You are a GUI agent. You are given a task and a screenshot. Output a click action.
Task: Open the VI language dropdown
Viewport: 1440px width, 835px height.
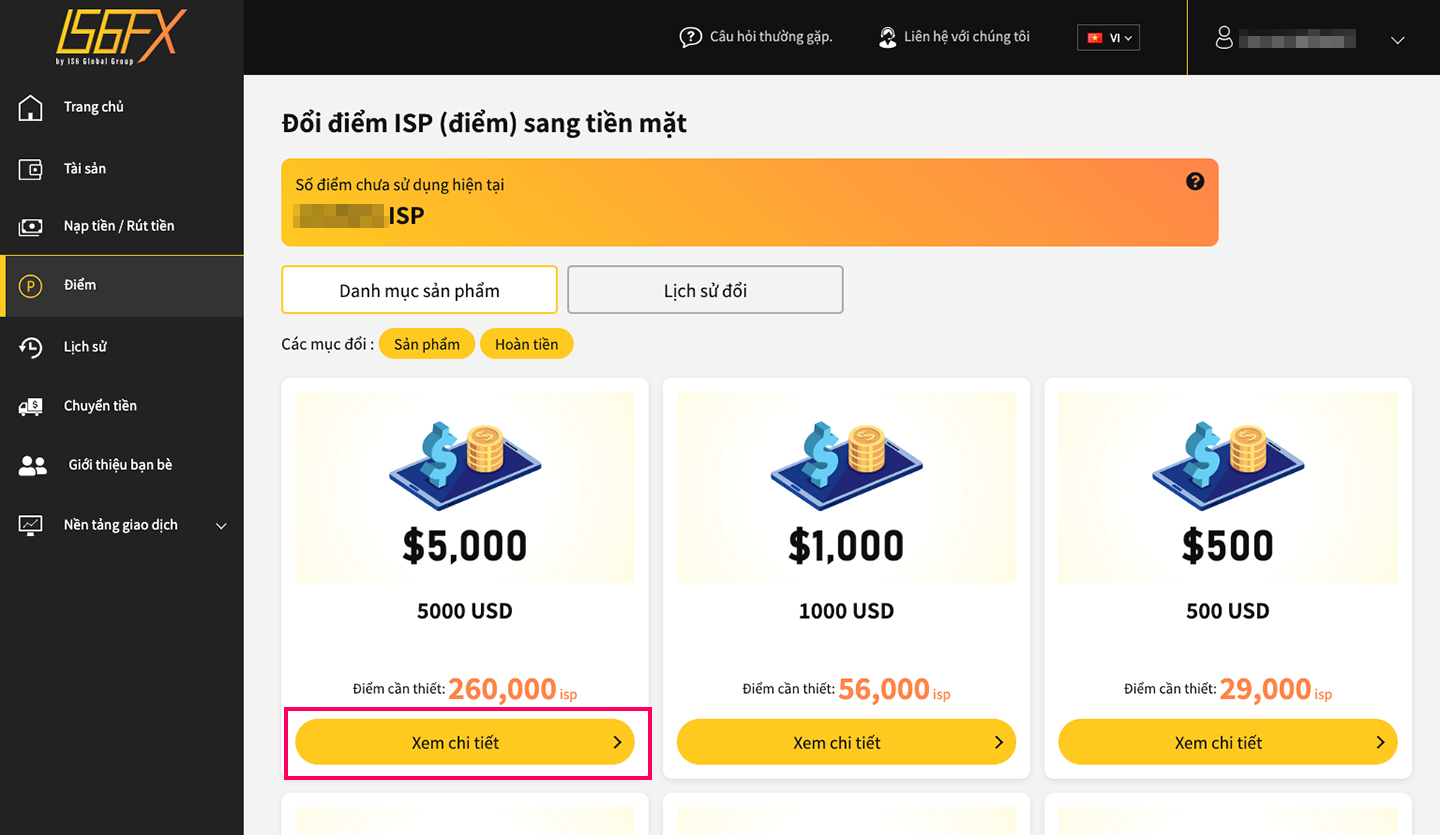pyautogui.click(x=1108, y=38)
